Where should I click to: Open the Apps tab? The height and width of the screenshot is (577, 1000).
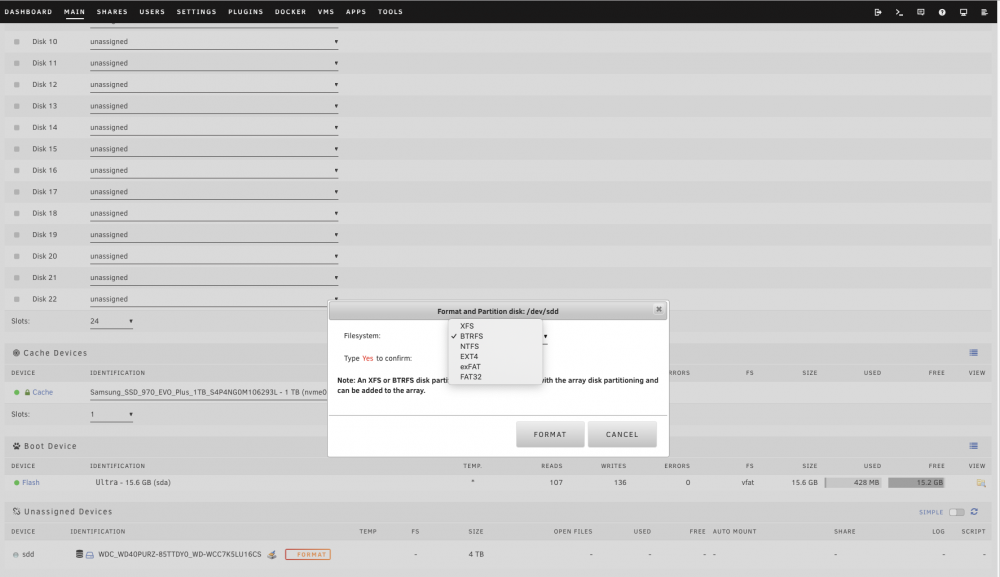356,11
